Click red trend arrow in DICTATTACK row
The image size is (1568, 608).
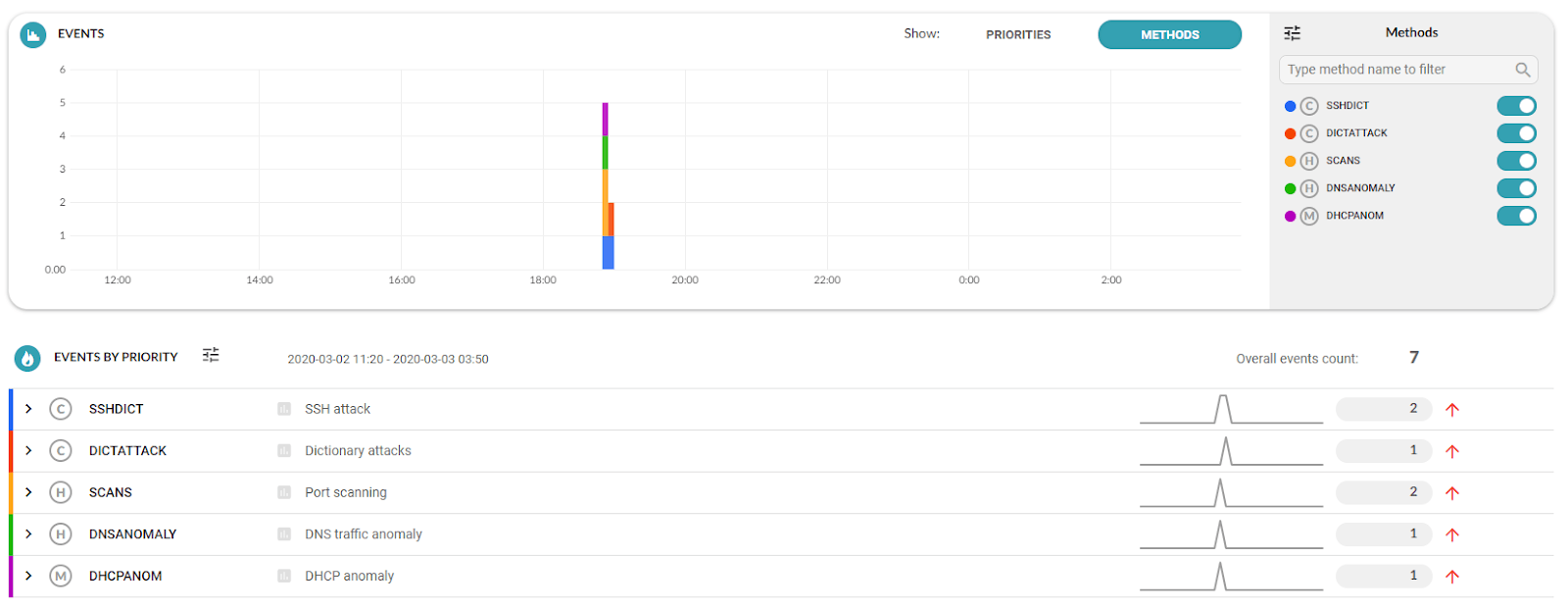click(x=1452, y=451)
